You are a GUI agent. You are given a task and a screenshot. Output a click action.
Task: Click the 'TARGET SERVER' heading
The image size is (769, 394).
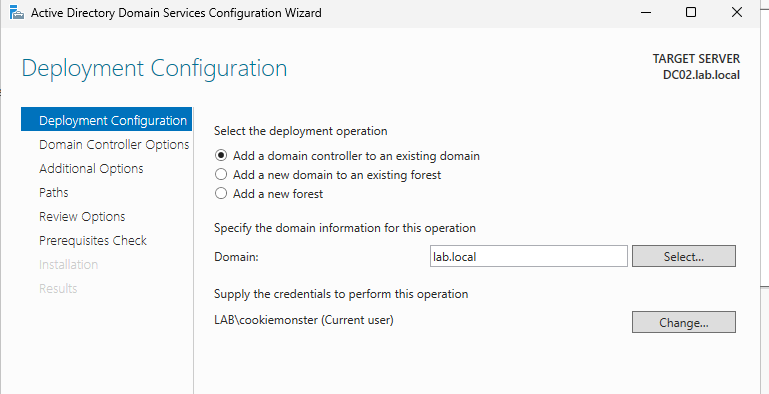pyautogui.click(x=696, y=58)
